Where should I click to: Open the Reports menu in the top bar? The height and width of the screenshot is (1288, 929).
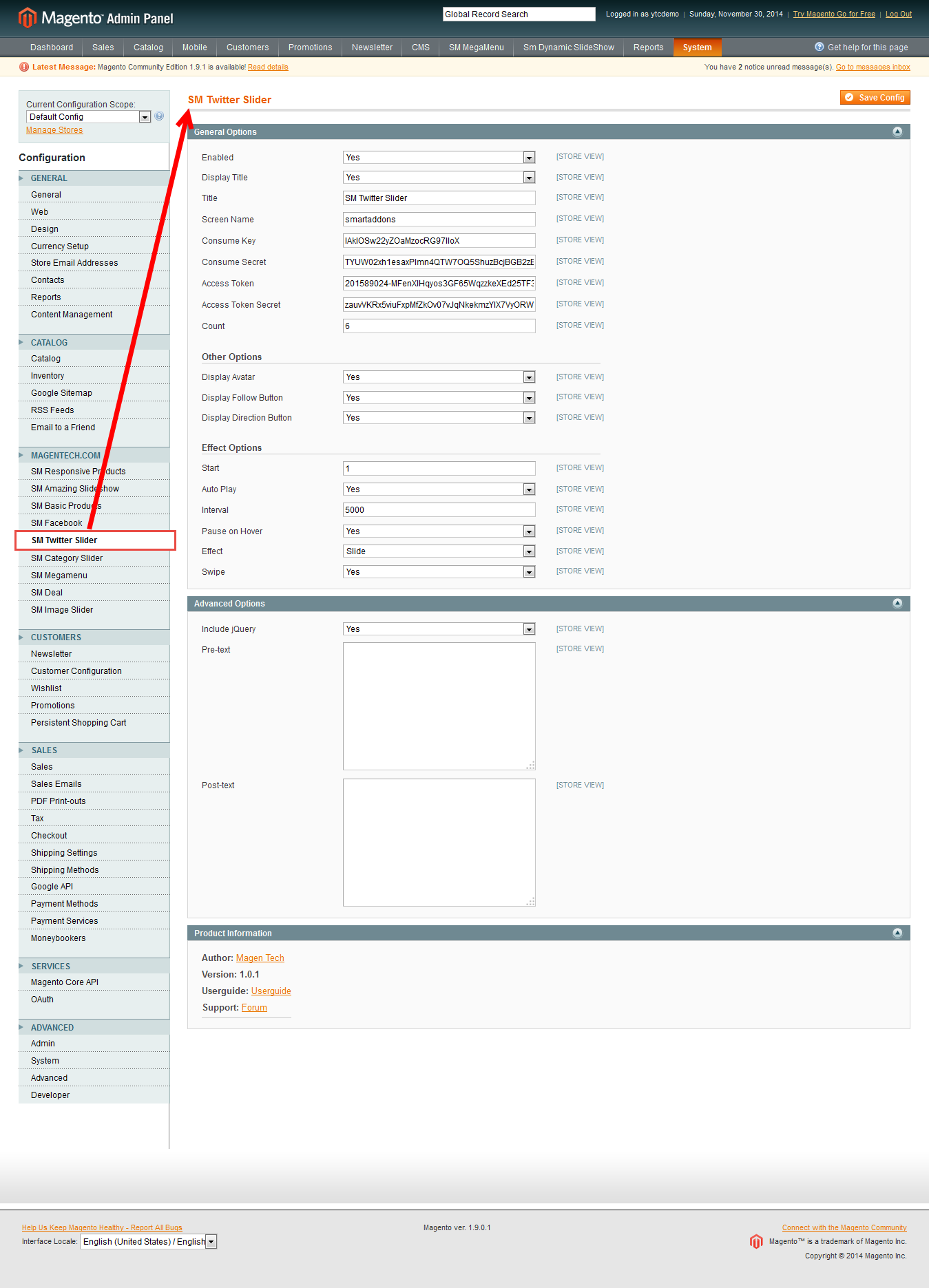pyautogui.click(x=649, y=47)
